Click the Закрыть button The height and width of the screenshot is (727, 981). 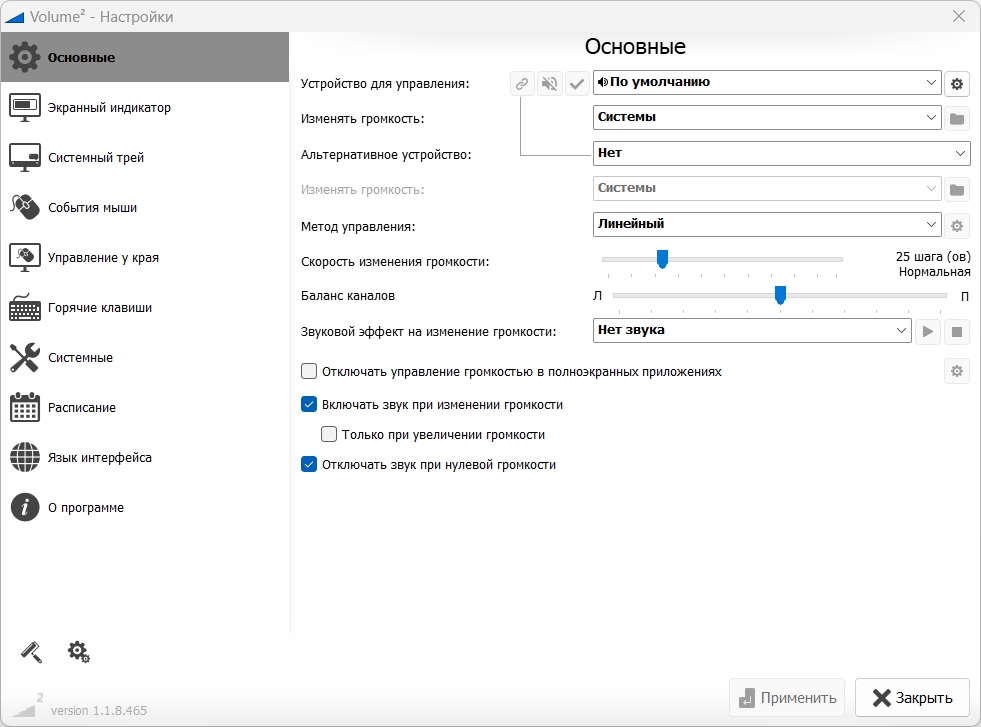tap(912, 698)
